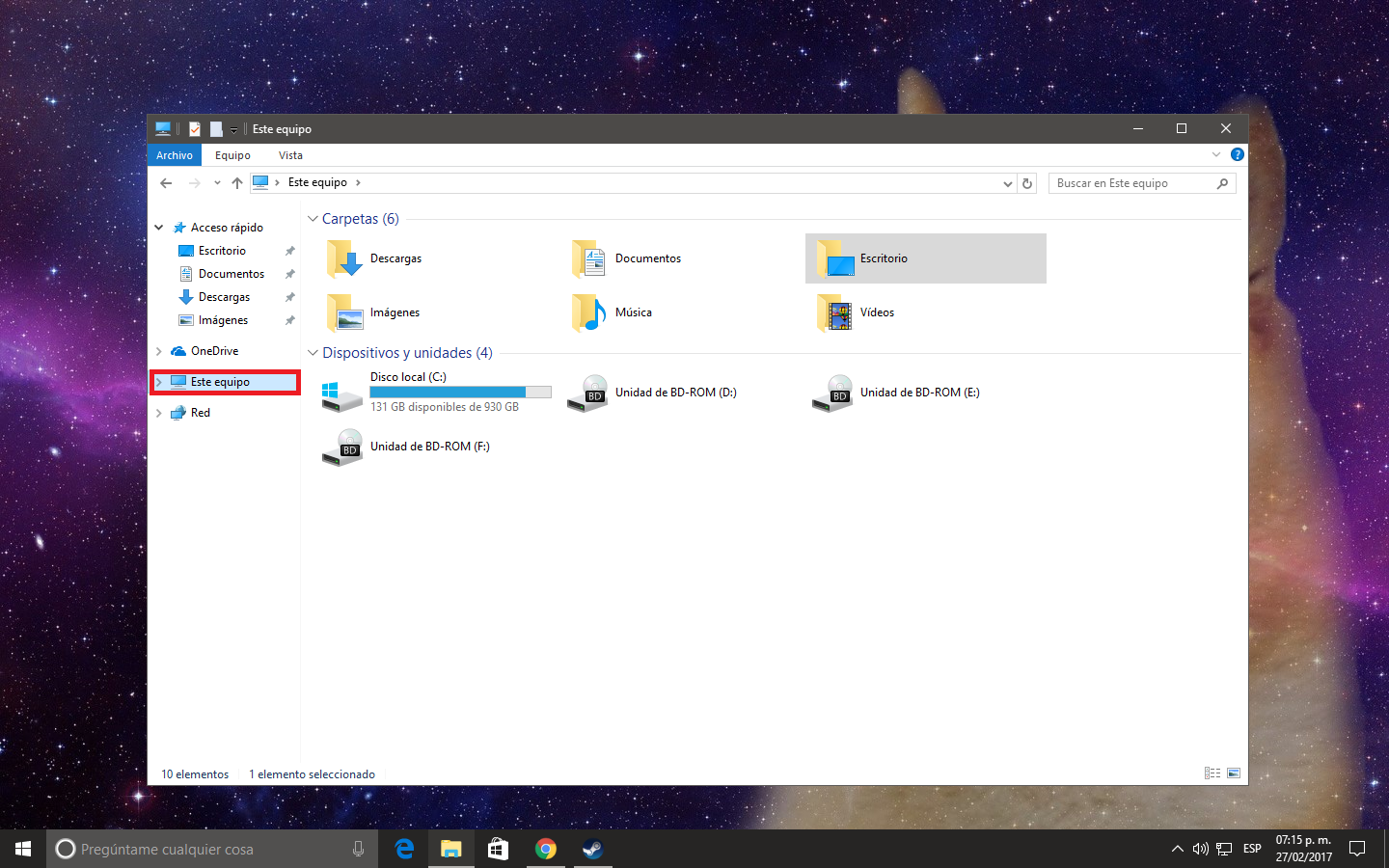Open the Equipo ribbon tab
This screenshot has width=1389, height=868.
click(x=232, y=155)
